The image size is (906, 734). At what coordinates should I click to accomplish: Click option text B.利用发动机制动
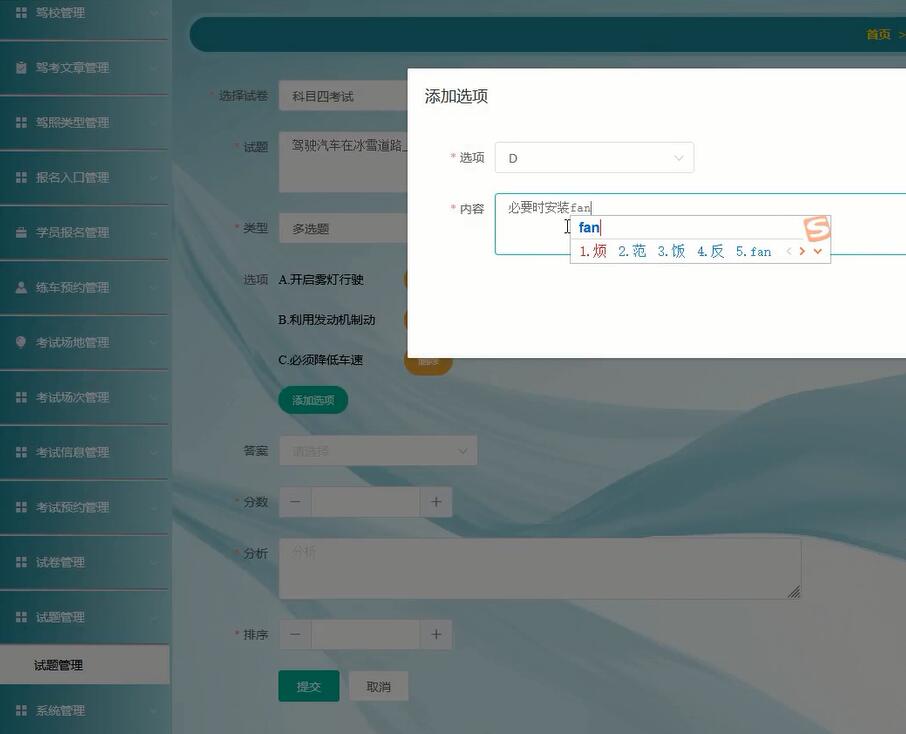[326, 320]
